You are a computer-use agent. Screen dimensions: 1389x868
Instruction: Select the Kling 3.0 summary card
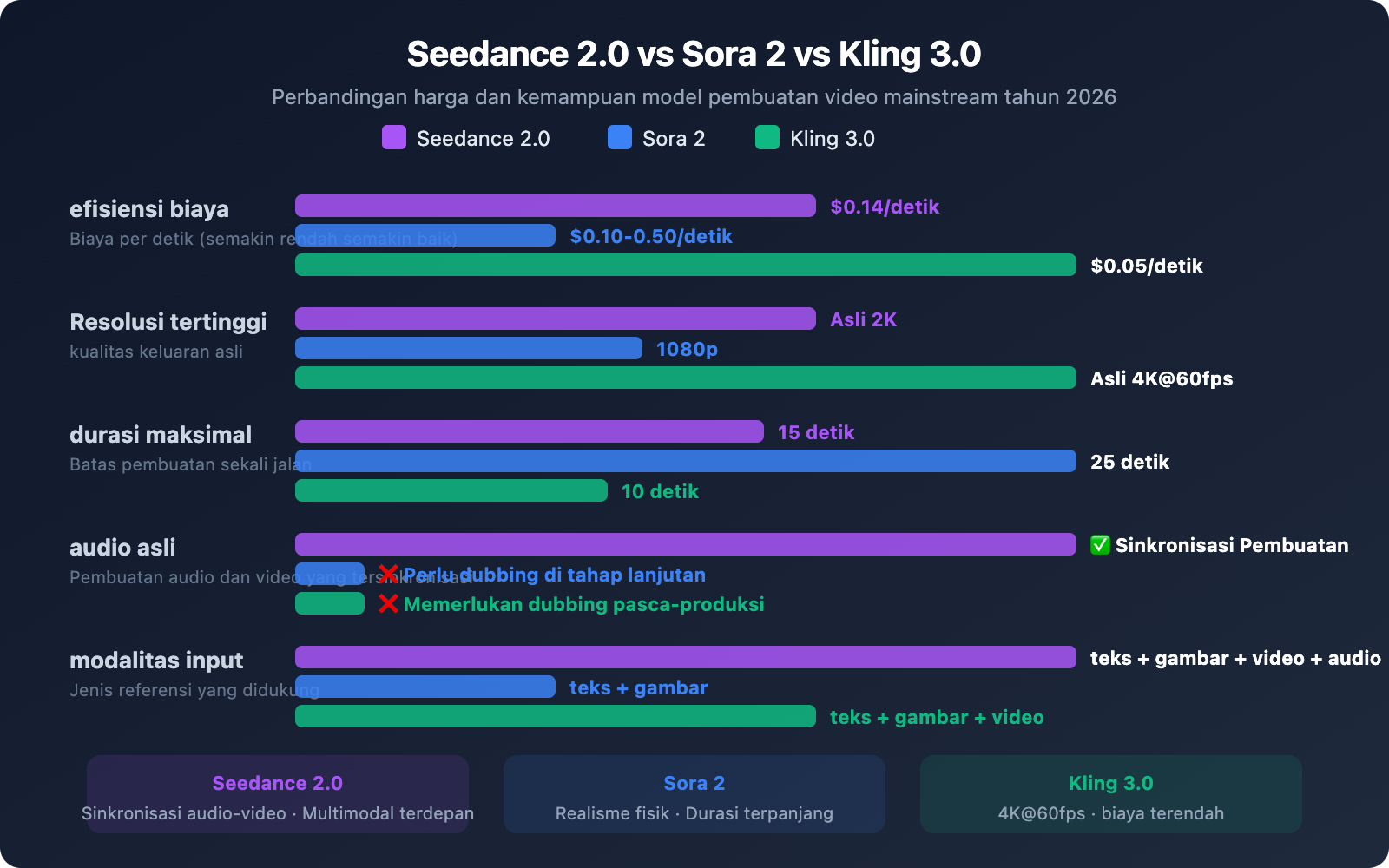(x=1111, y=793)
